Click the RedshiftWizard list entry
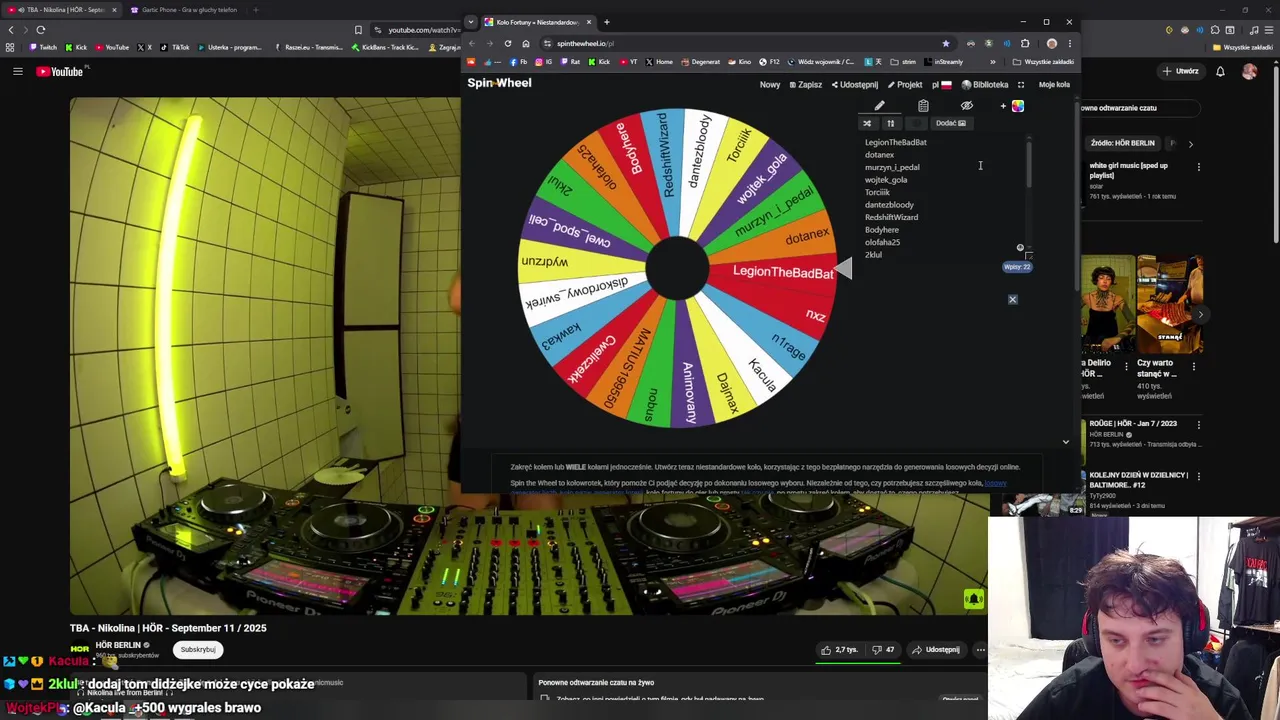 pyautogui.click(x=891, y=217)
